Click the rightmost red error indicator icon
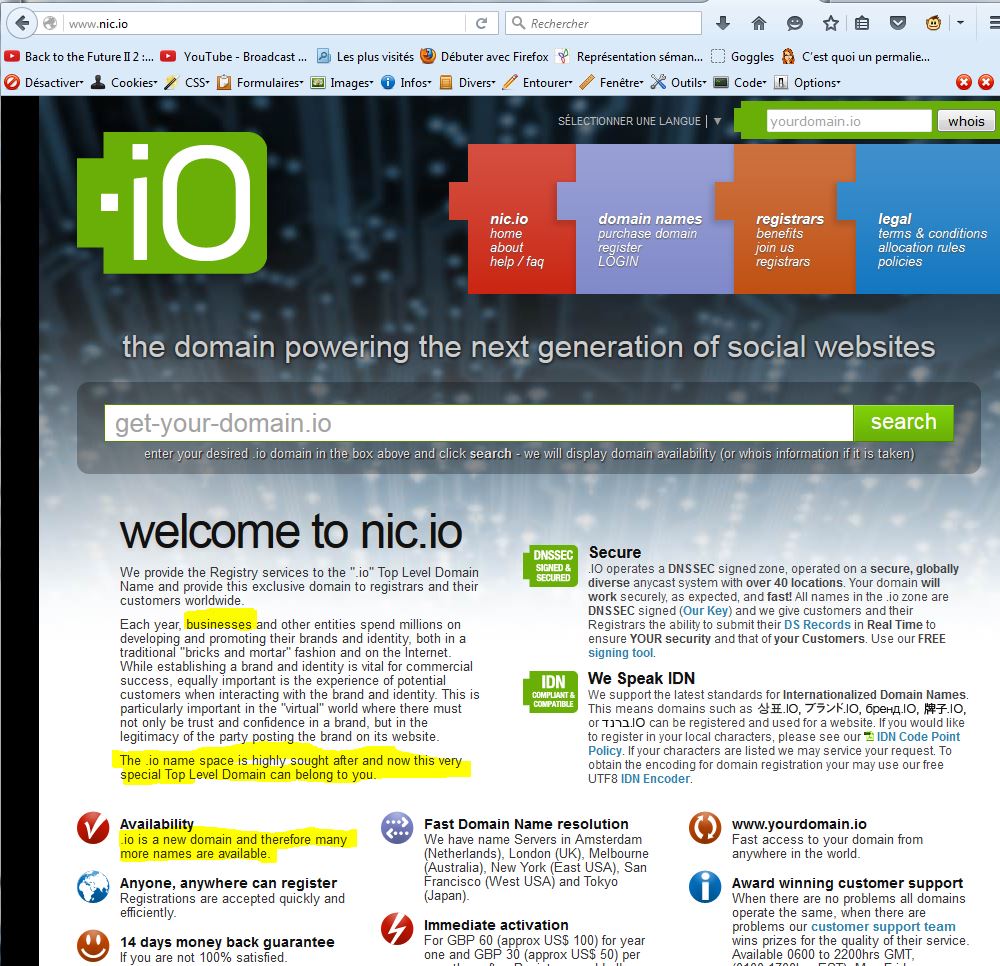Screen dimensions: 1000x966 point(986,82)
